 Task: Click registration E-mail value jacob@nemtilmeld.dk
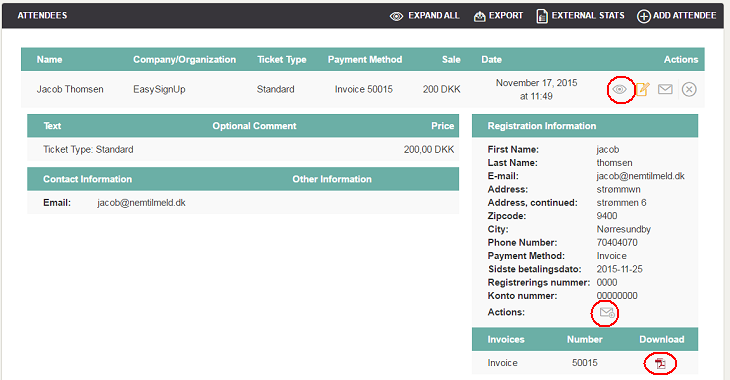pyautogui.click(x=641, y=176)
